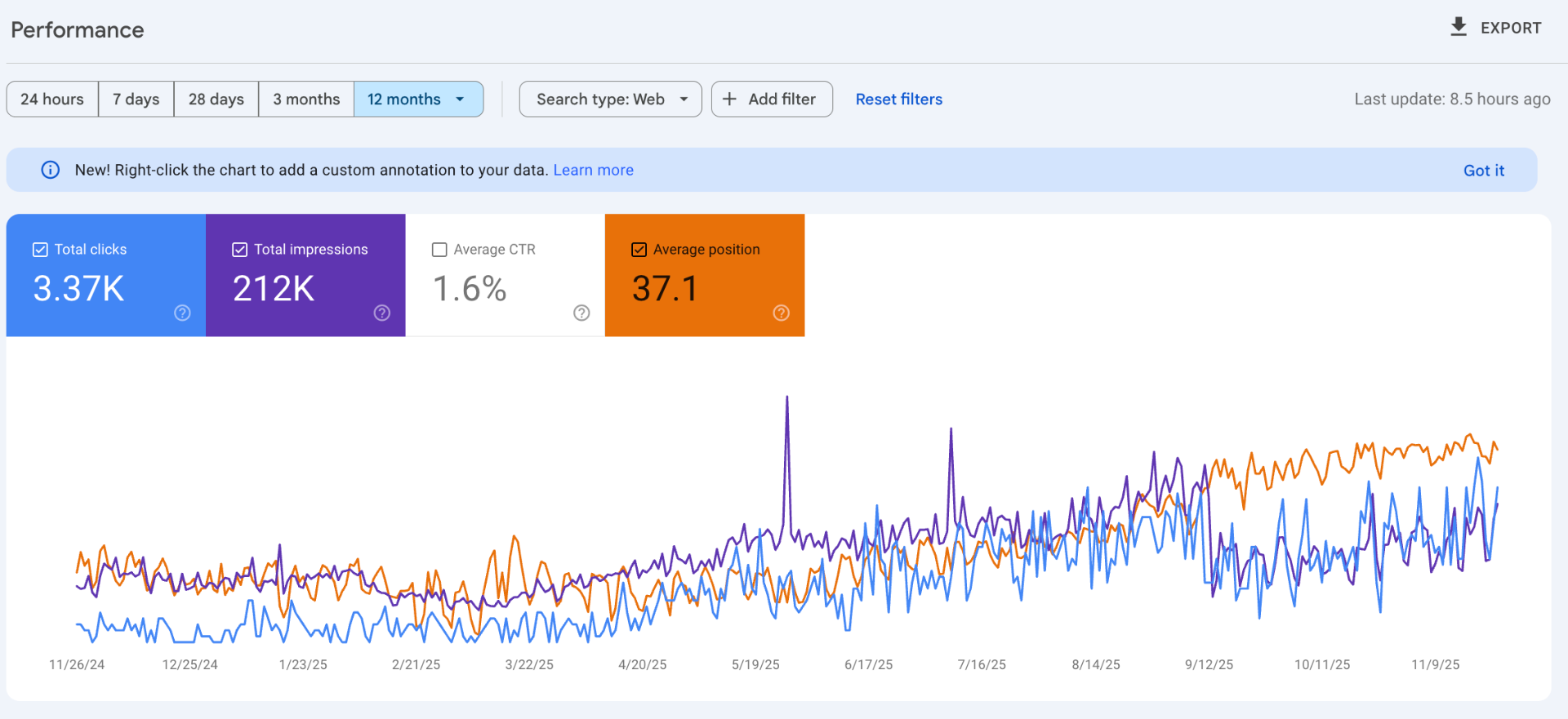Enable the Average CTR checkbox

pos(439,250)
